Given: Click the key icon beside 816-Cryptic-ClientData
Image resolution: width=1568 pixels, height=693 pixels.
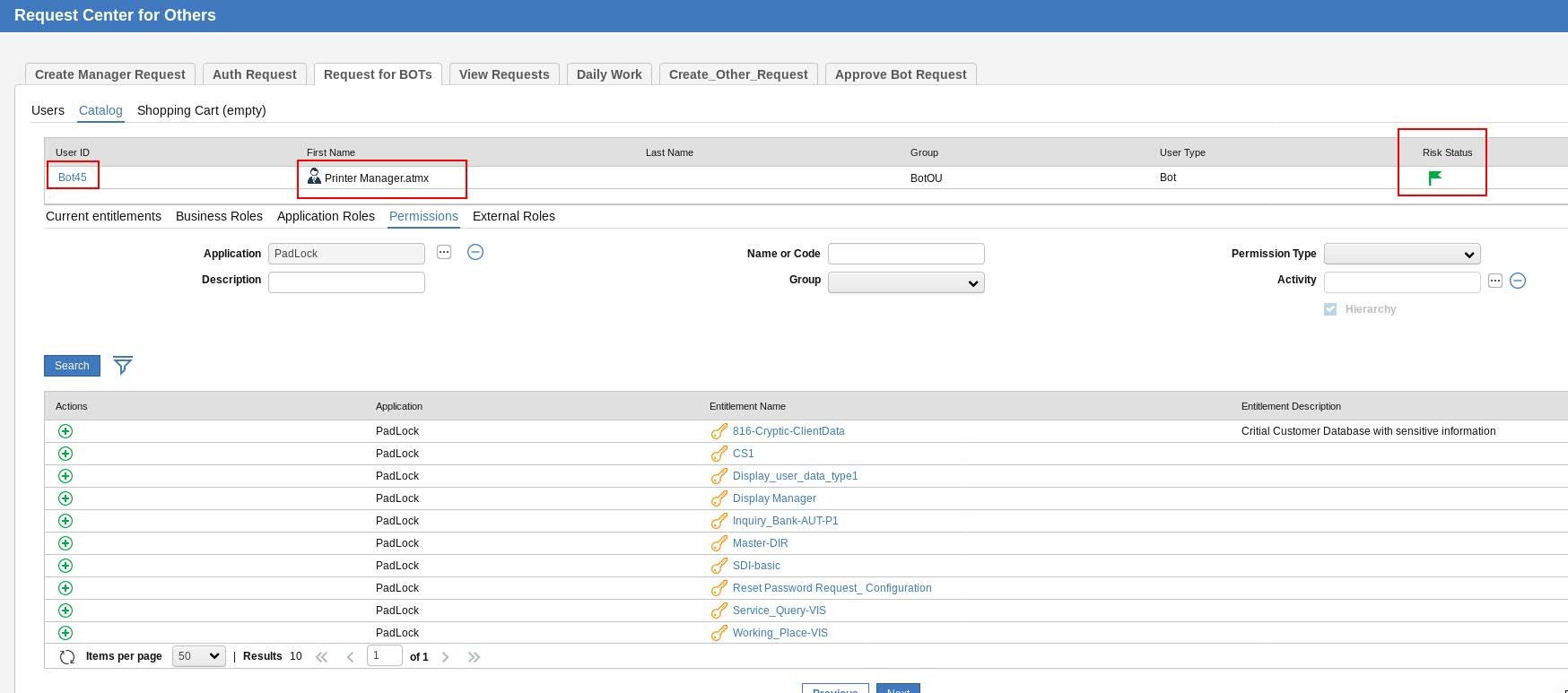Looking at the screenshot, I should 719,431.
